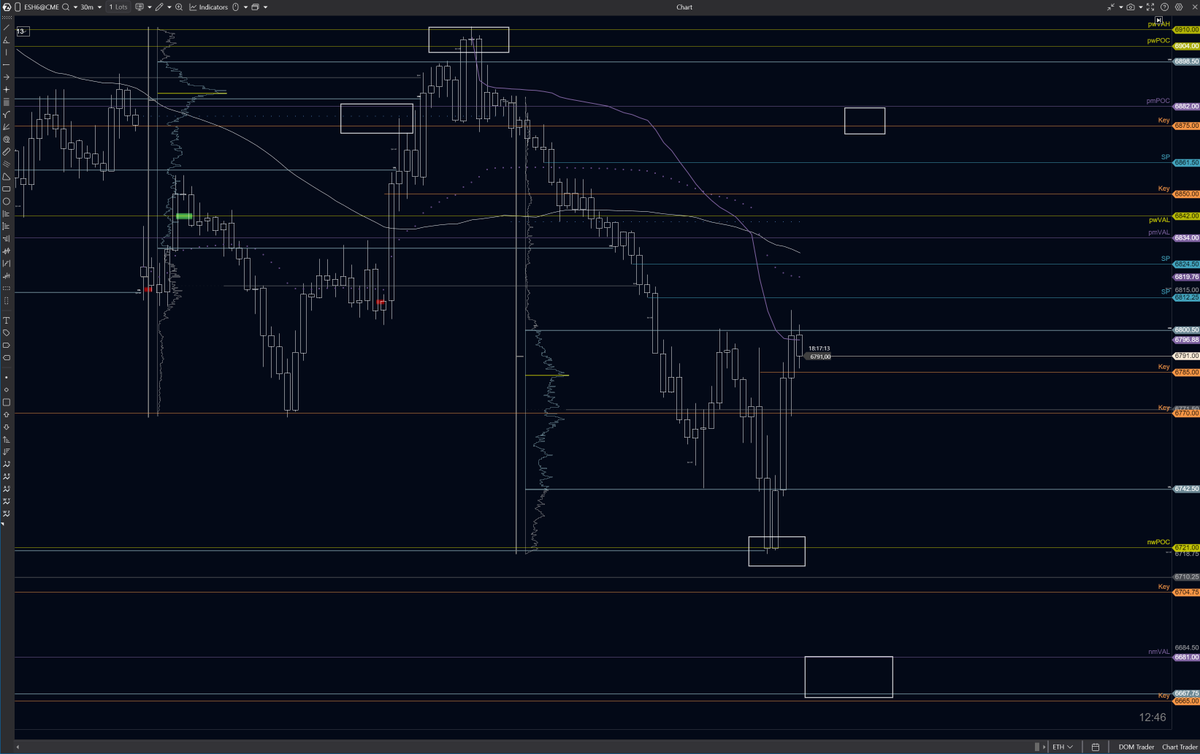1200x754 pixels.
Task: Click the 6704.75 Key price label
Action: [1186, 592]
